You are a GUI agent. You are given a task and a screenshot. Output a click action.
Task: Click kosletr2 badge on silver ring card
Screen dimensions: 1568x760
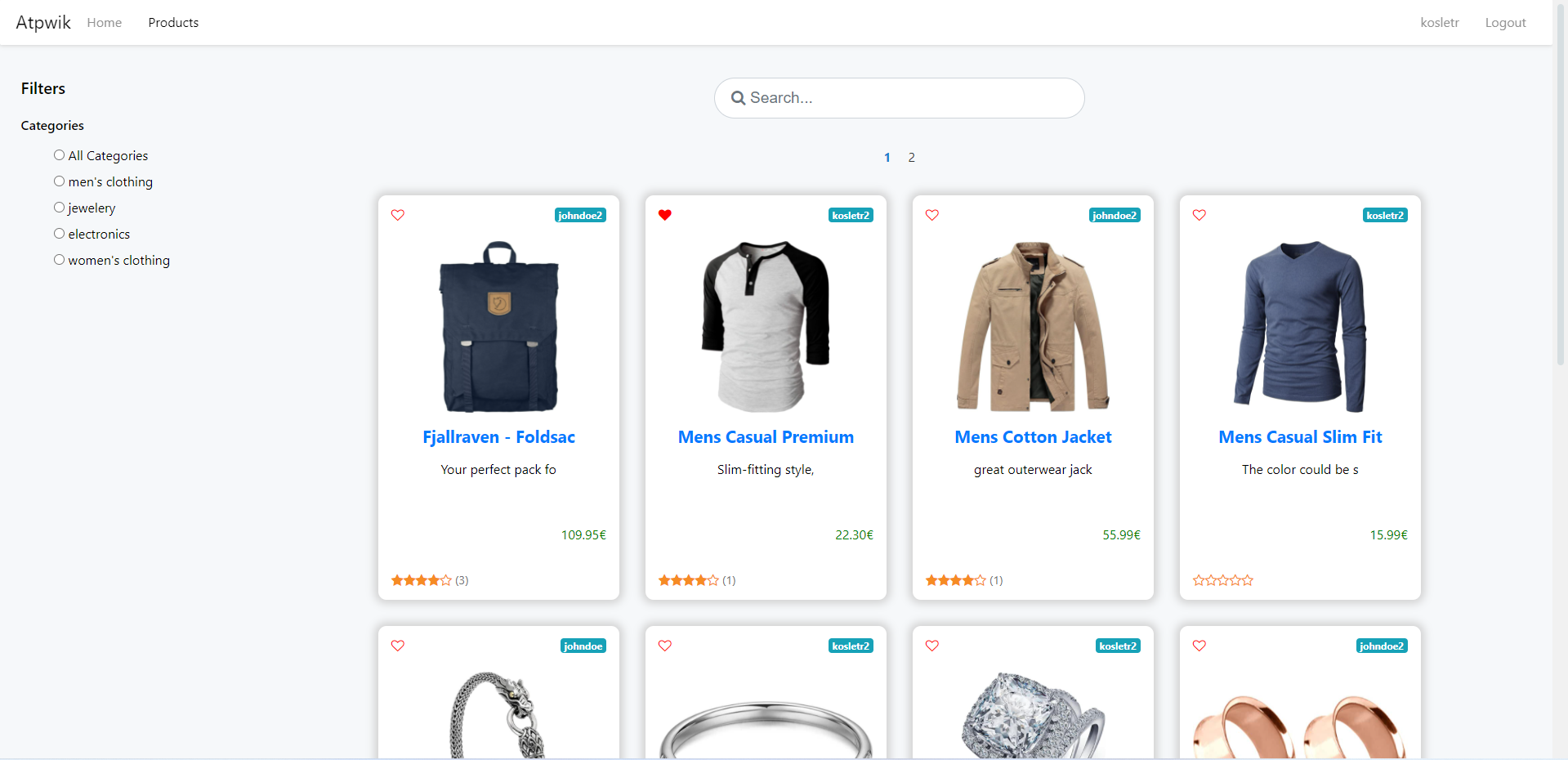tap(851, 646)
